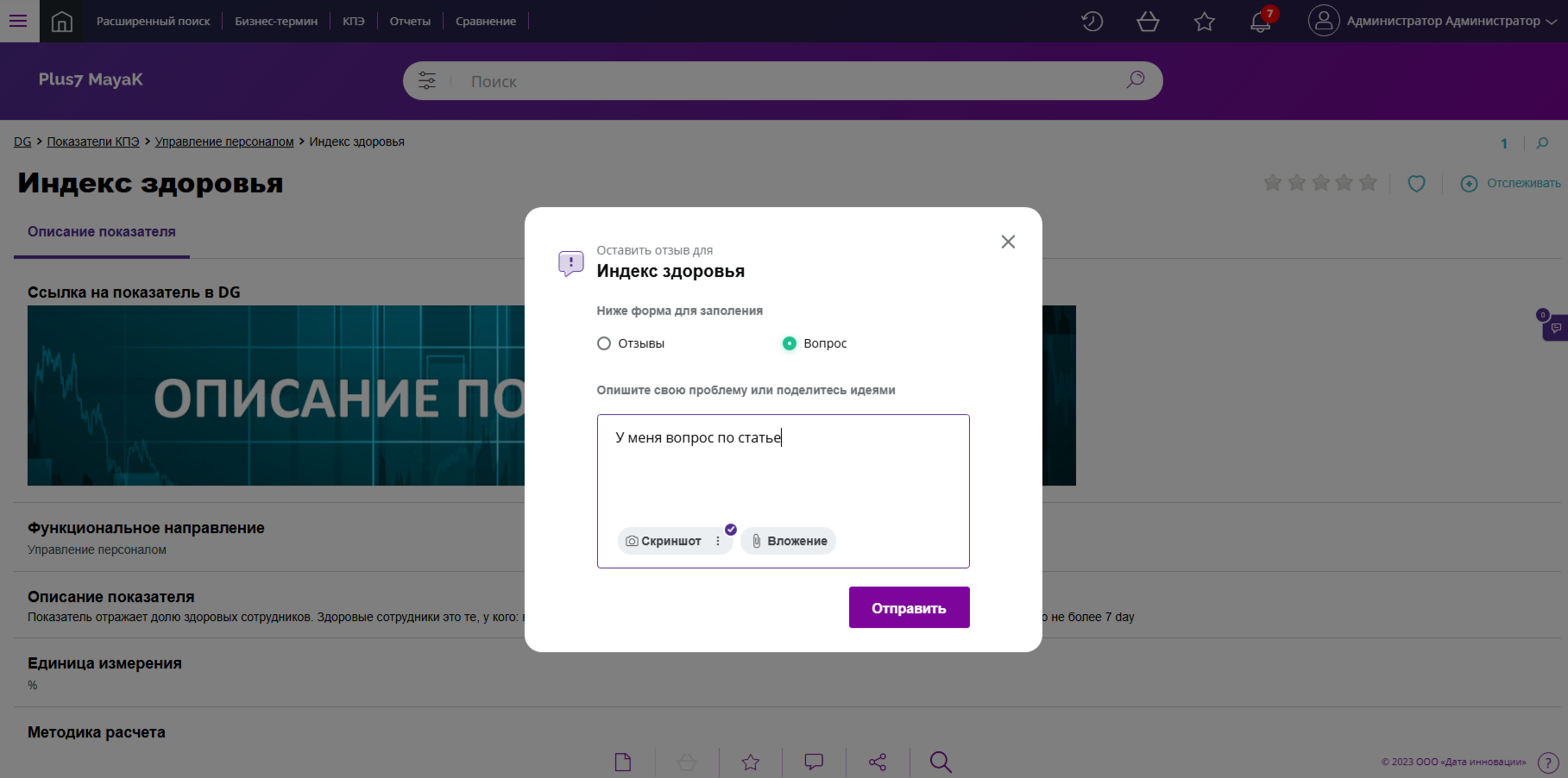Open notifications bell with 7 badge
1568x778 pixels.
(x=1260, y=21)
